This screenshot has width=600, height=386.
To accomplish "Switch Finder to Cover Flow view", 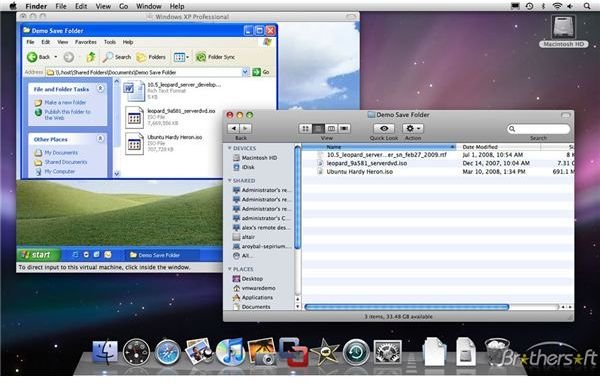I will tap(344, 129).
